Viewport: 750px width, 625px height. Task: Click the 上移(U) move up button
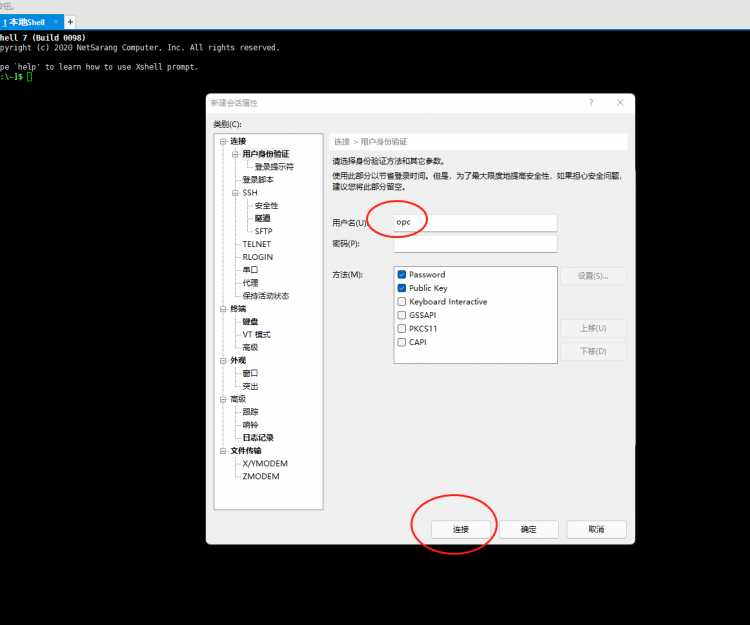593,328
